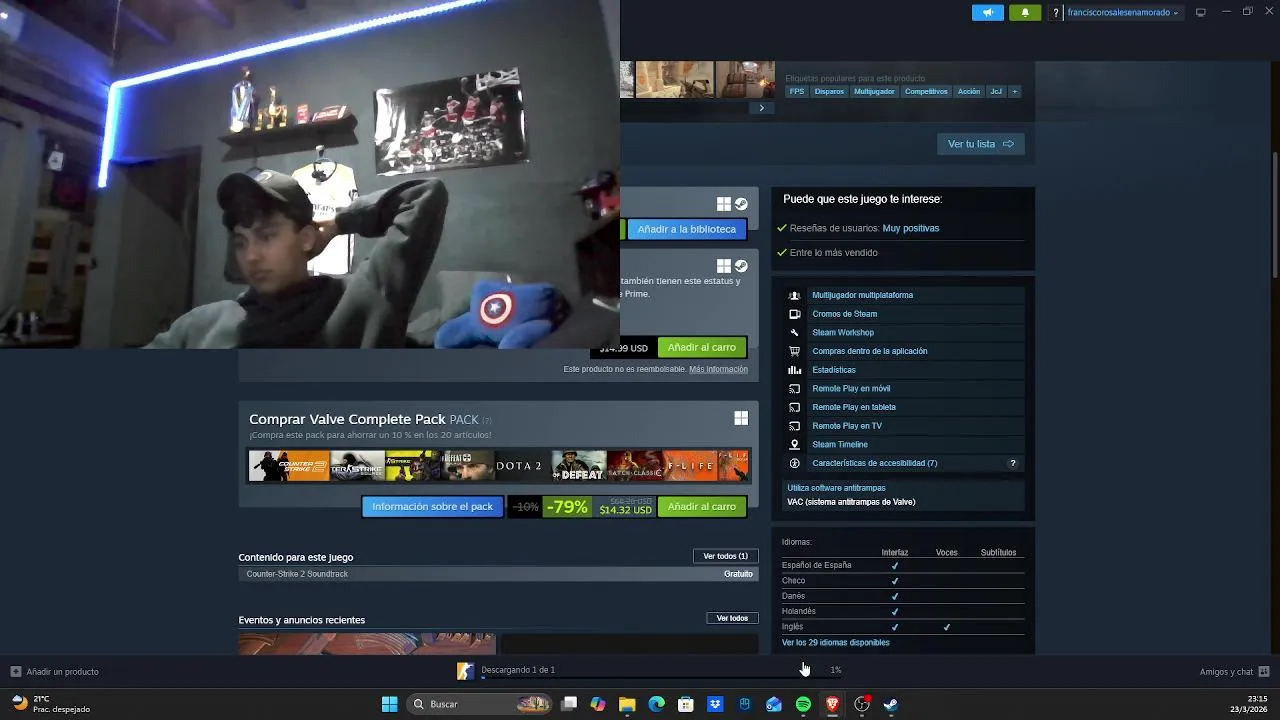Open the Muy positivas user reviews link

point(910,228)
